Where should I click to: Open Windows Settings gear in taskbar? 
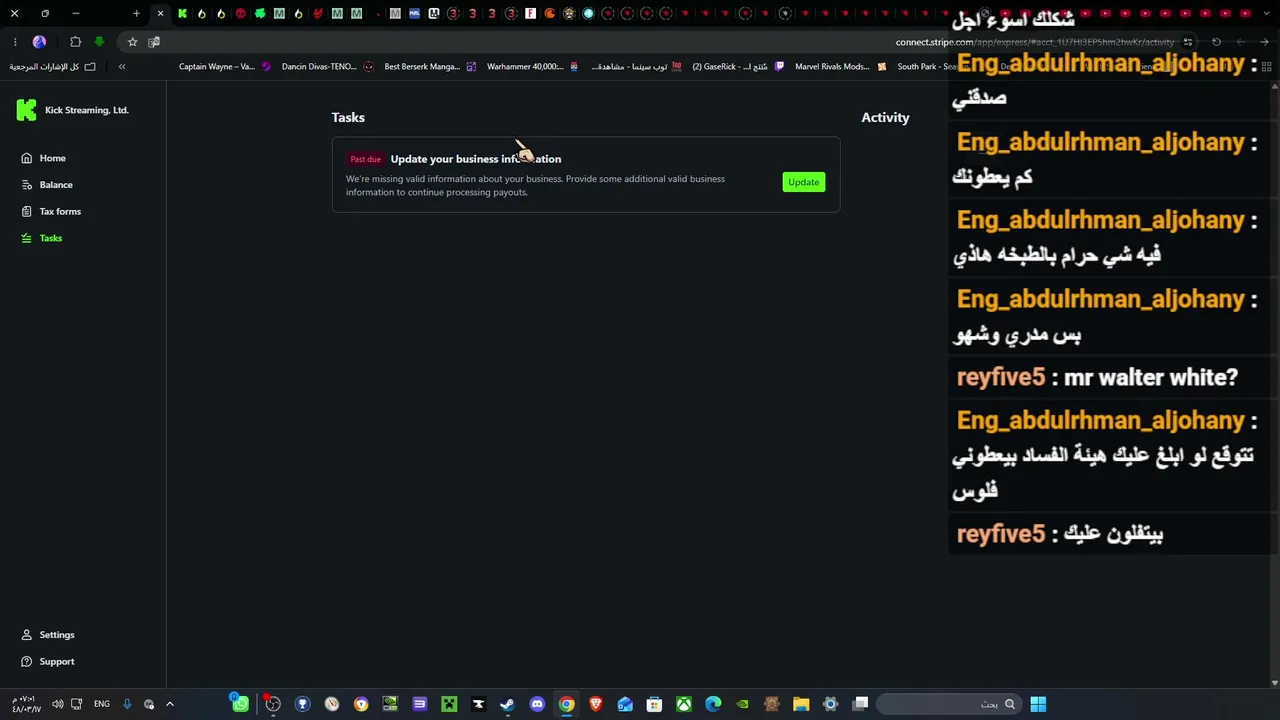pyautogui.click(x=830, y=704)
